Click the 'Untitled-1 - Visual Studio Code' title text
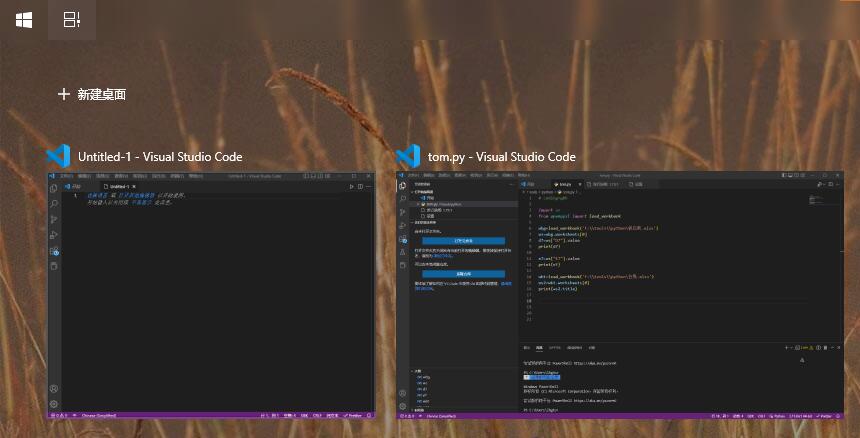Viewport: 860px width, 438px height. click(160, 157)
